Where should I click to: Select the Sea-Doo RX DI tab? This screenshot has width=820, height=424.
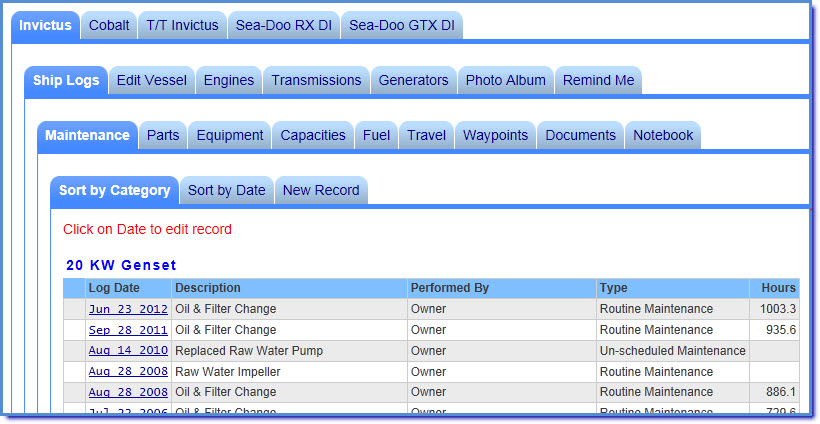click(x=283, y=26)
